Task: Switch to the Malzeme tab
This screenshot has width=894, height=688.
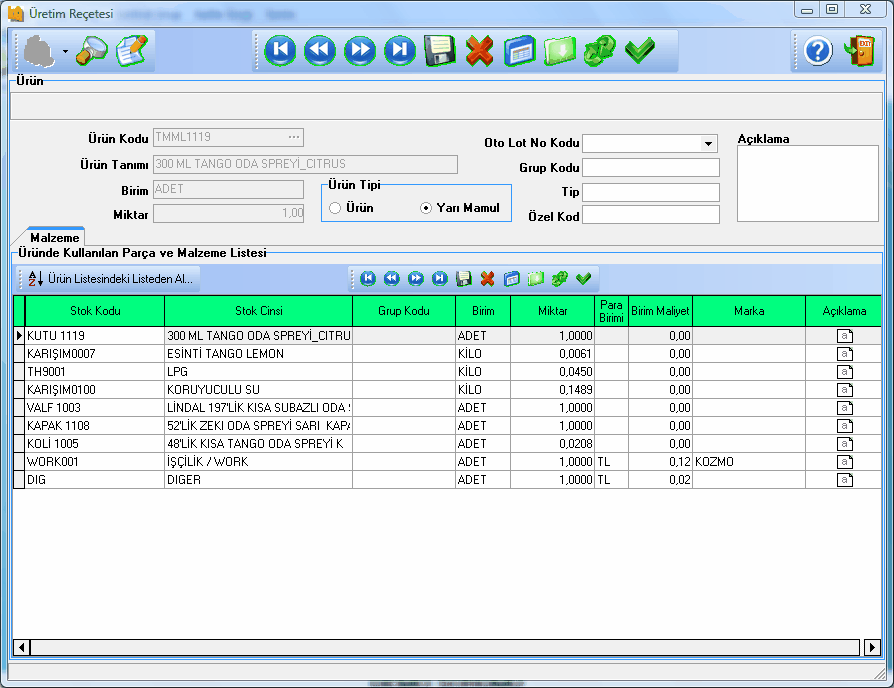Action: point(55,238)
